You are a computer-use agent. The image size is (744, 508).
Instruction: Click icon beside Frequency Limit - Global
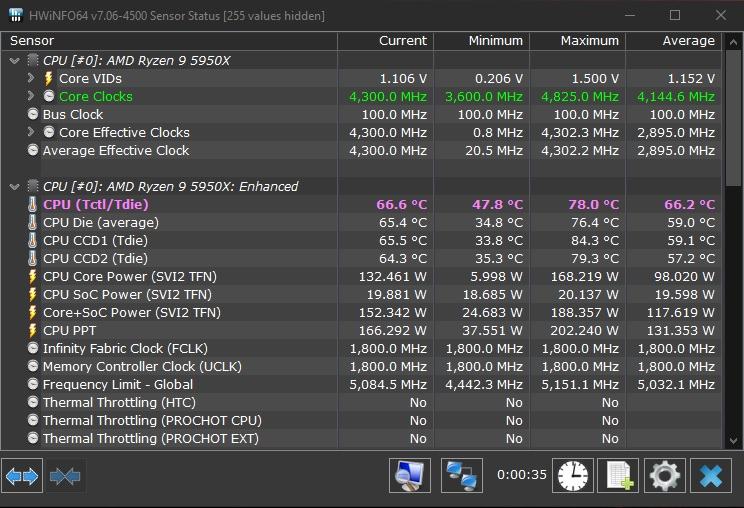(32, 385)
